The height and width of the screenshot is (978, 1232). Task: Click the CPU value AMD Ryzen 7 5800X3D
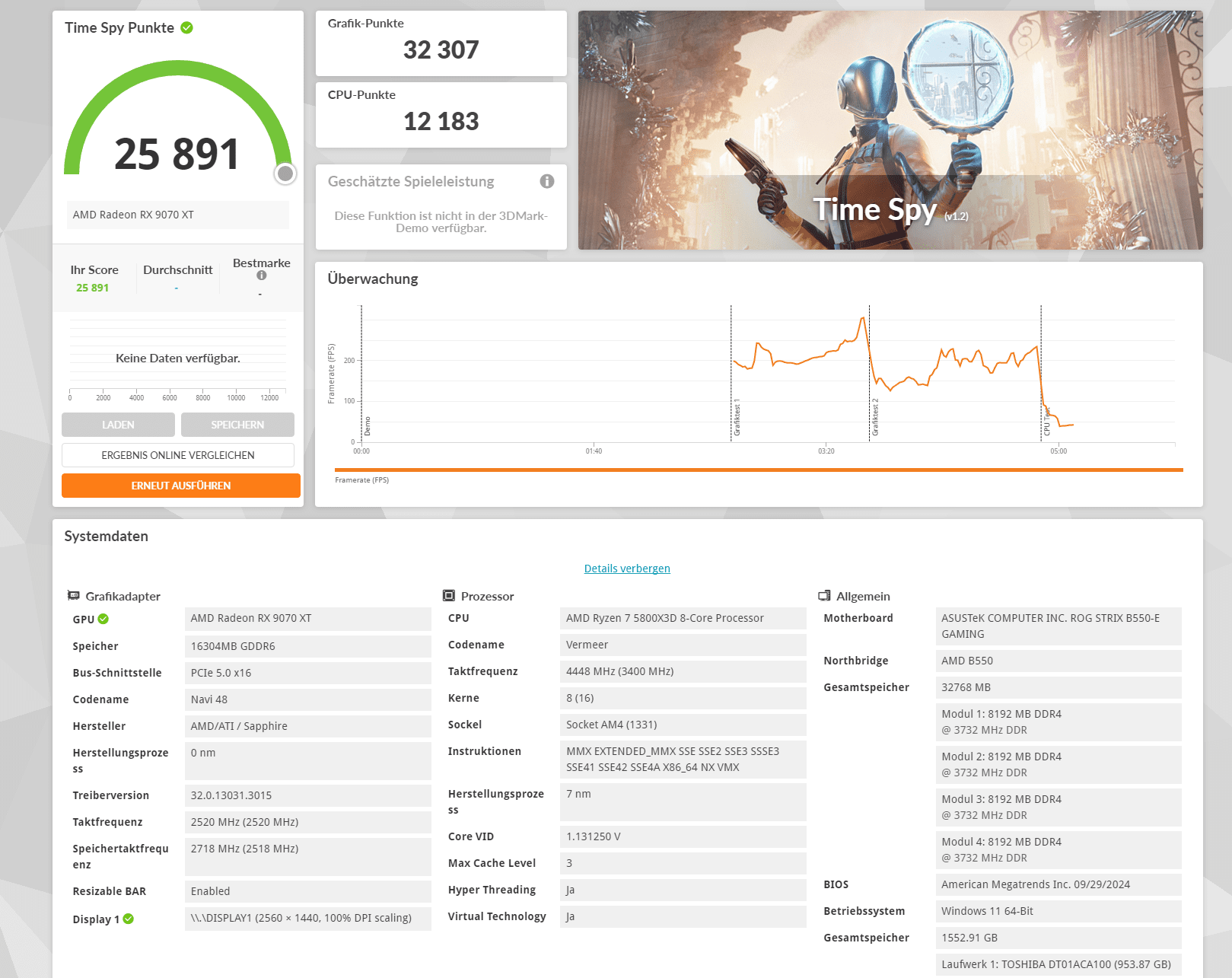pyautogui.click(x=683, y=619)
